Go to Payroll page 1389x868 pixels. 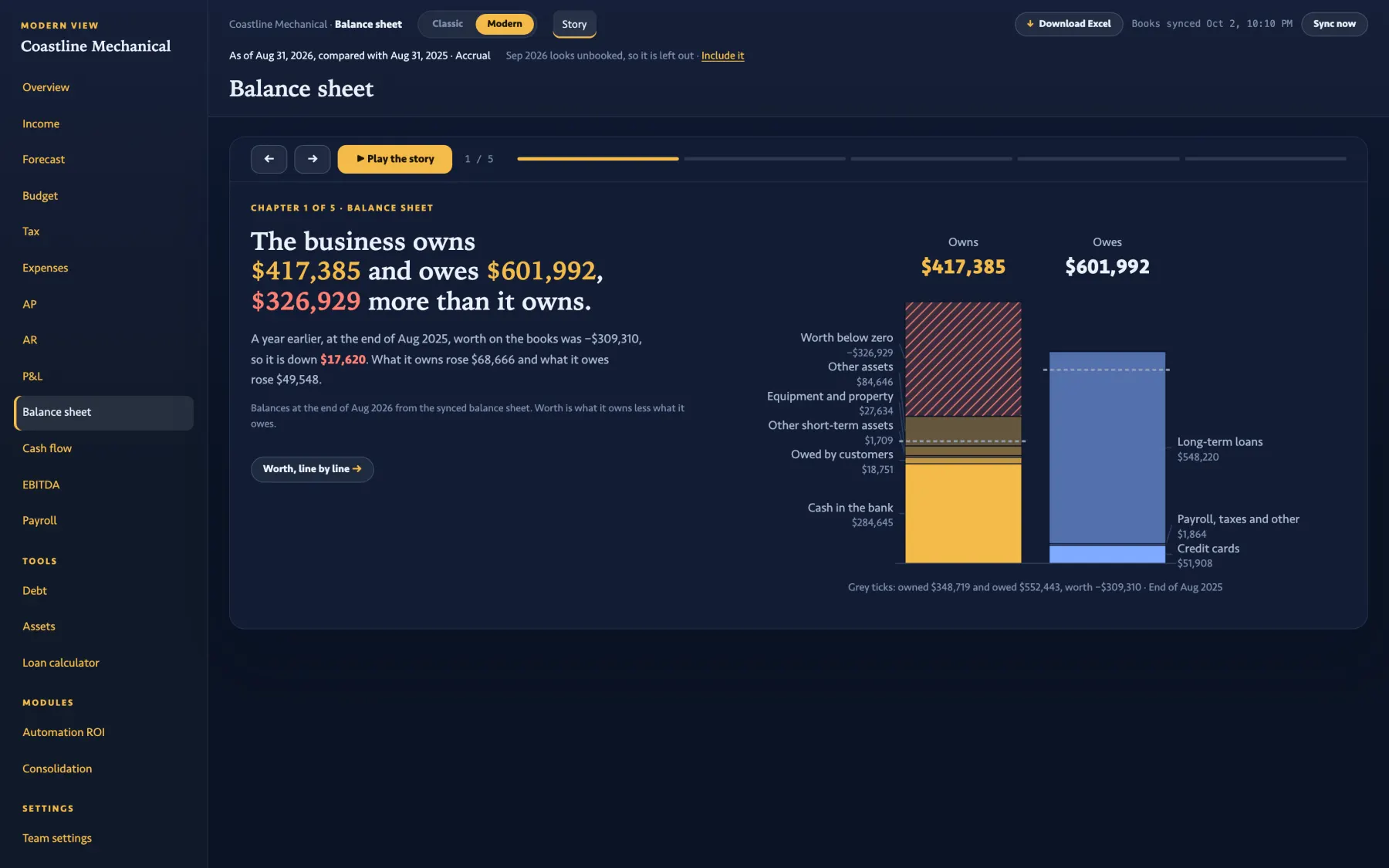point(103,521)
